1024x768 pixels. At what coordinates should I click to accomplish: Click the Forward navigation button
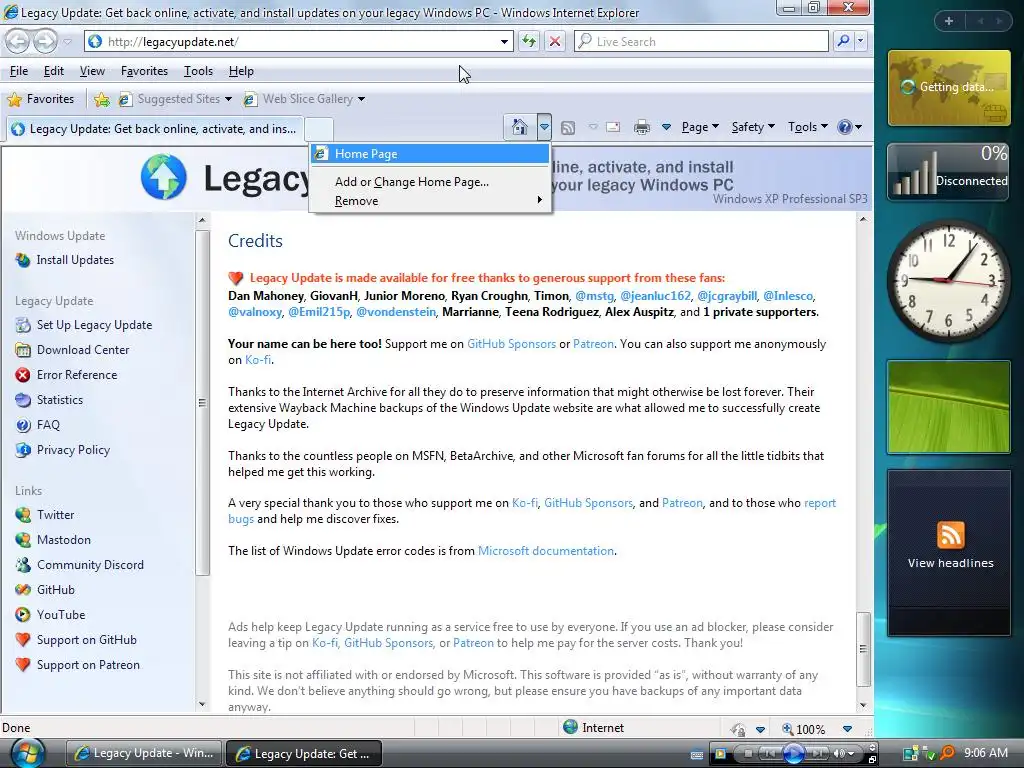pos(44,42)
